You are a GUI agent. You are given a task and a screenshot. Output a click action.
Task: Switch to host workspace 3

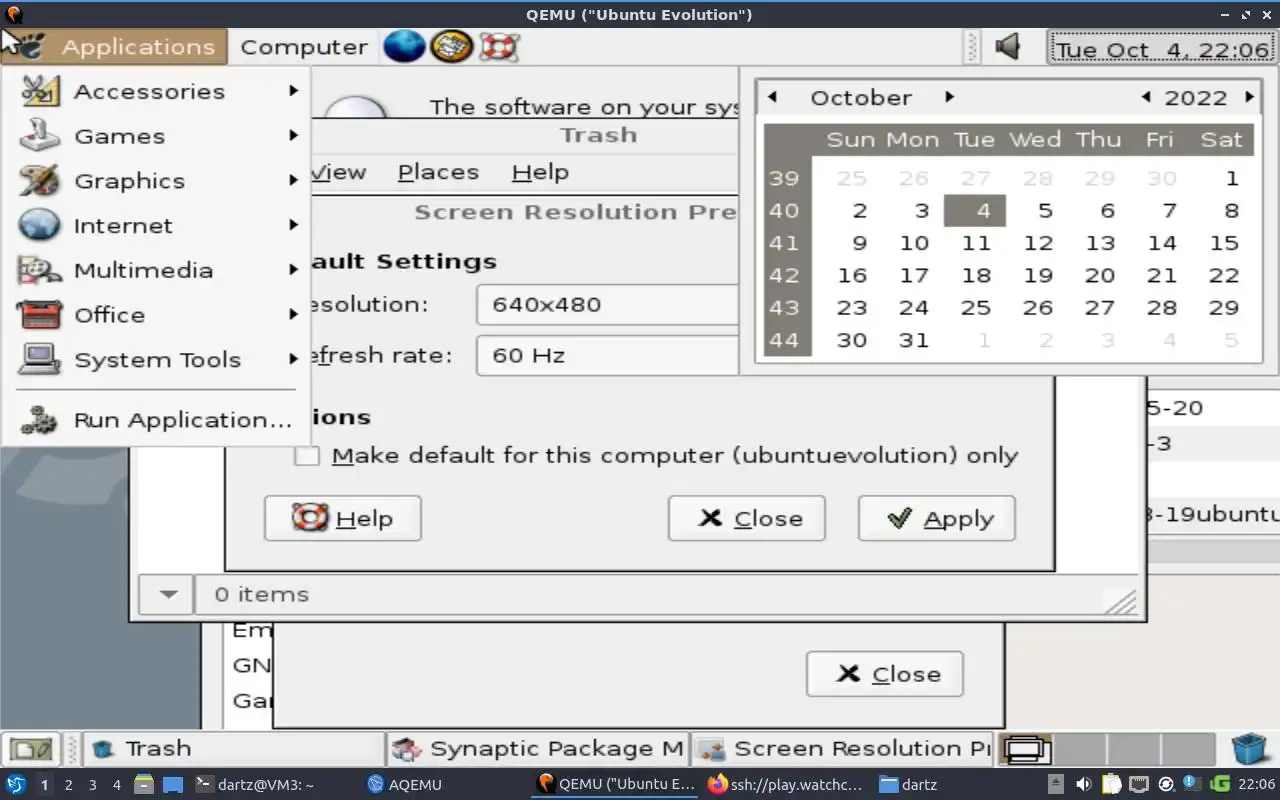(x=92, y=785)
